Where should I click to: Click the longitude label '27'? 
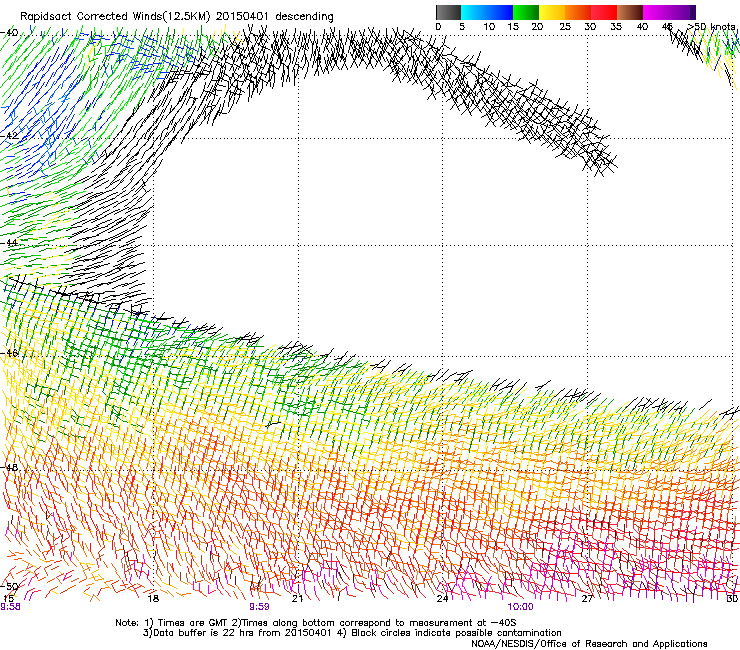[587, 598]
